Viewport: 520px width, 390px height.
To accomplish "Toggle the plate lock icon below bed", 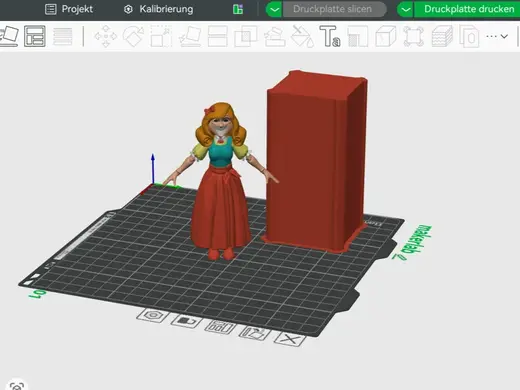I will (x=186, y=321).
